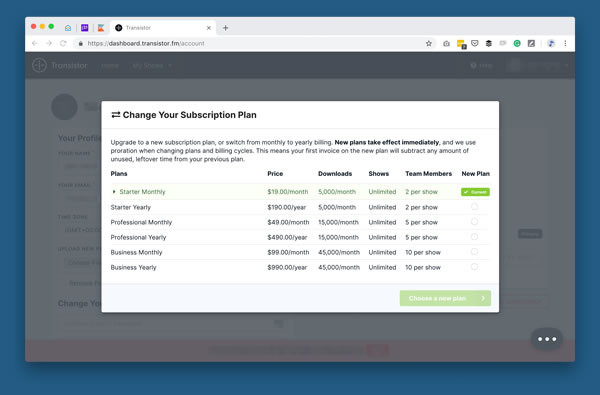Click the Choose a new plan button
The width and height of the screenshot is (600, 395).
click(445, 298)
